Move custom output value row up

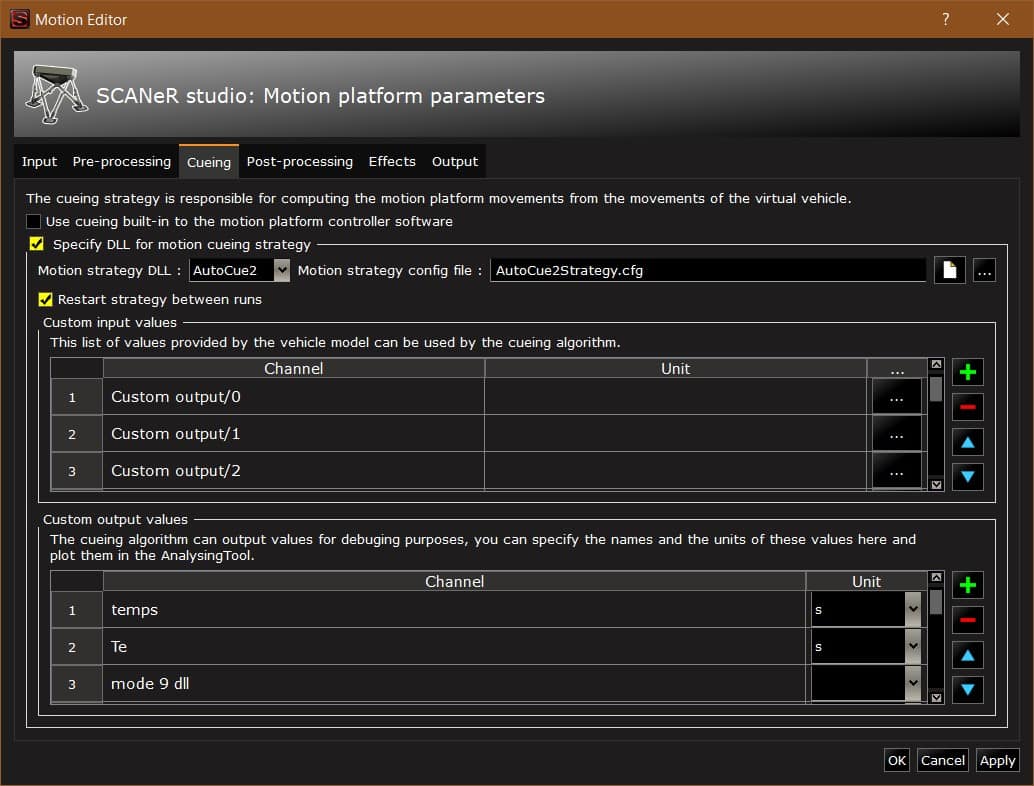click(x=967, y=655)
